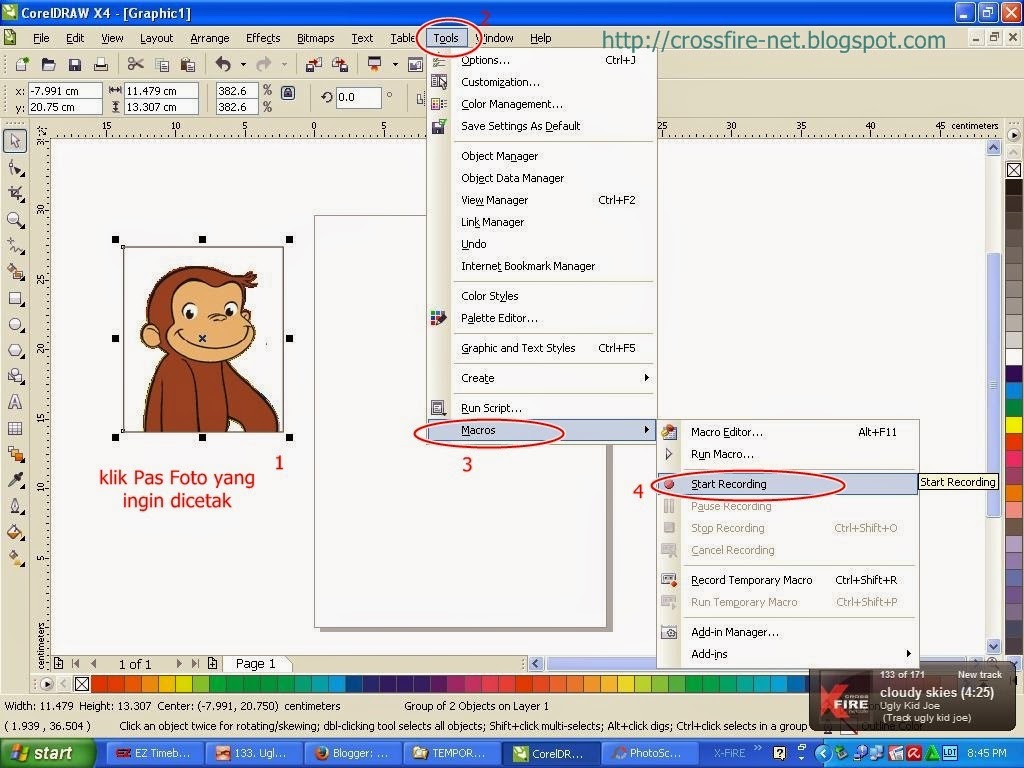Click the Open folder icon
Image resolution: width=1024 pixels, height=768 pixels.
tap(48, 64)
